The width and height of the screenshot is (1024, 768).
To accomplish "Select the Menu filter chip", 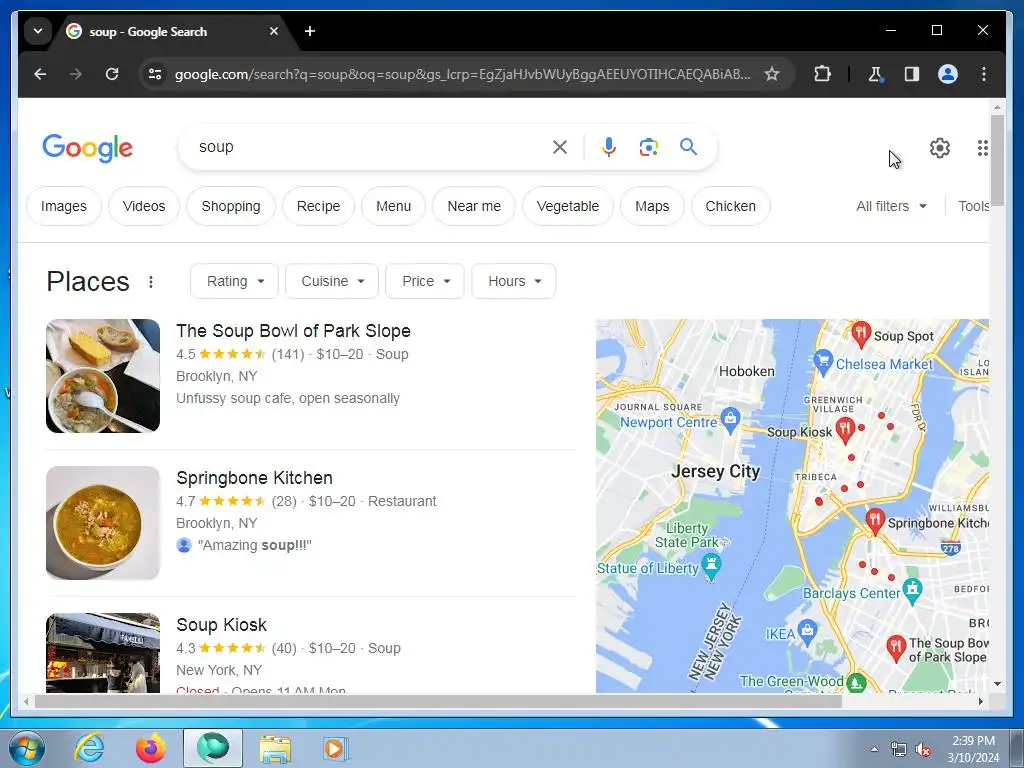I will [393, 206].
